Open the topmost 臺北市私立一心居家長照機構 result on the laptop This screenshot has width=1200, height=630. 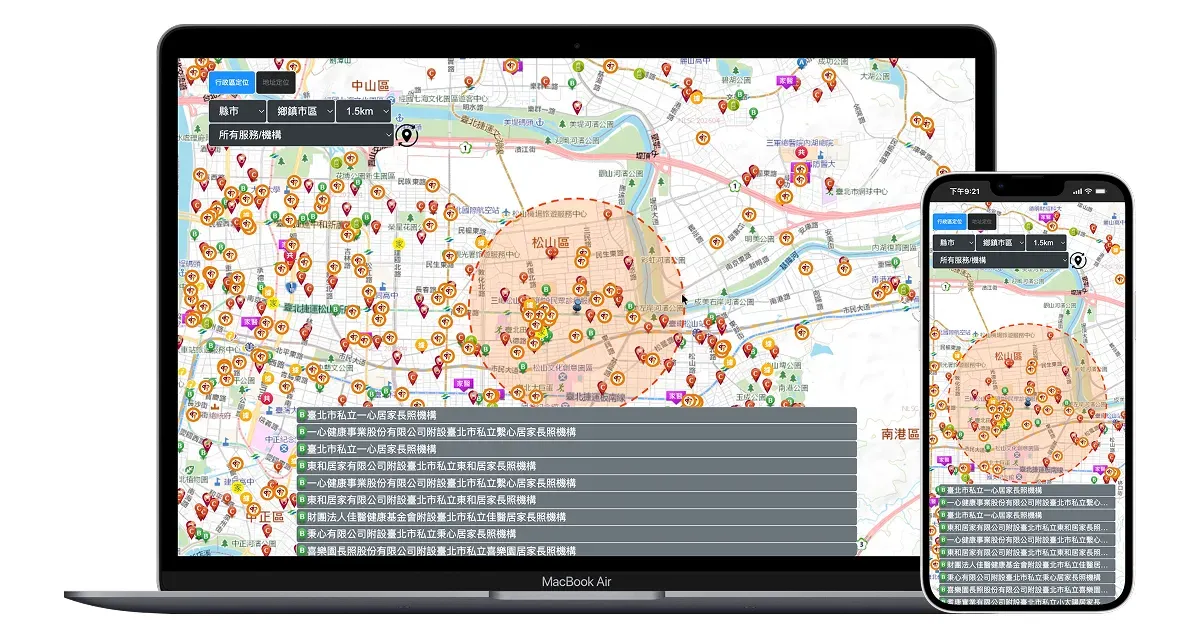pyautogui.click(x=576, y=415)
